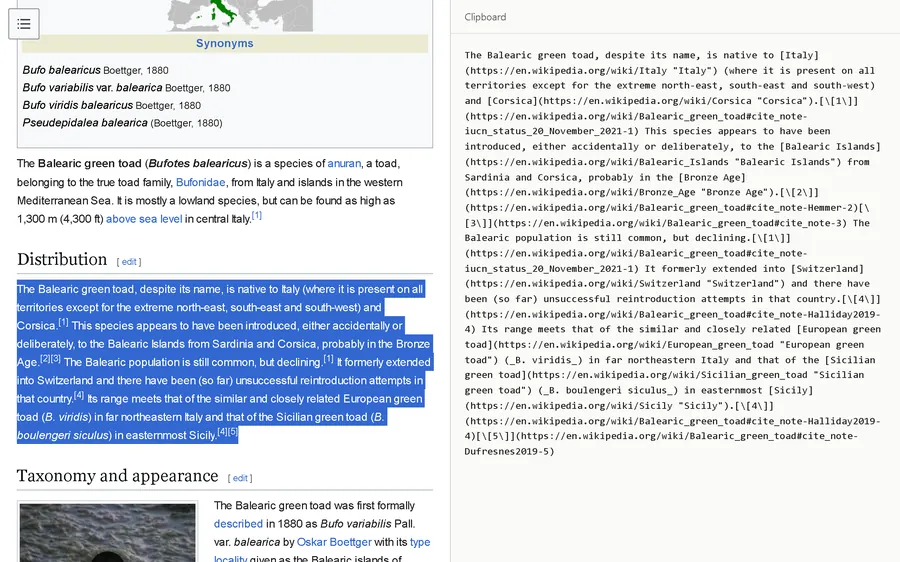Click citation [1] after 'but declining'
Screen dimensions: 900x562
click(x=328, y=359)
